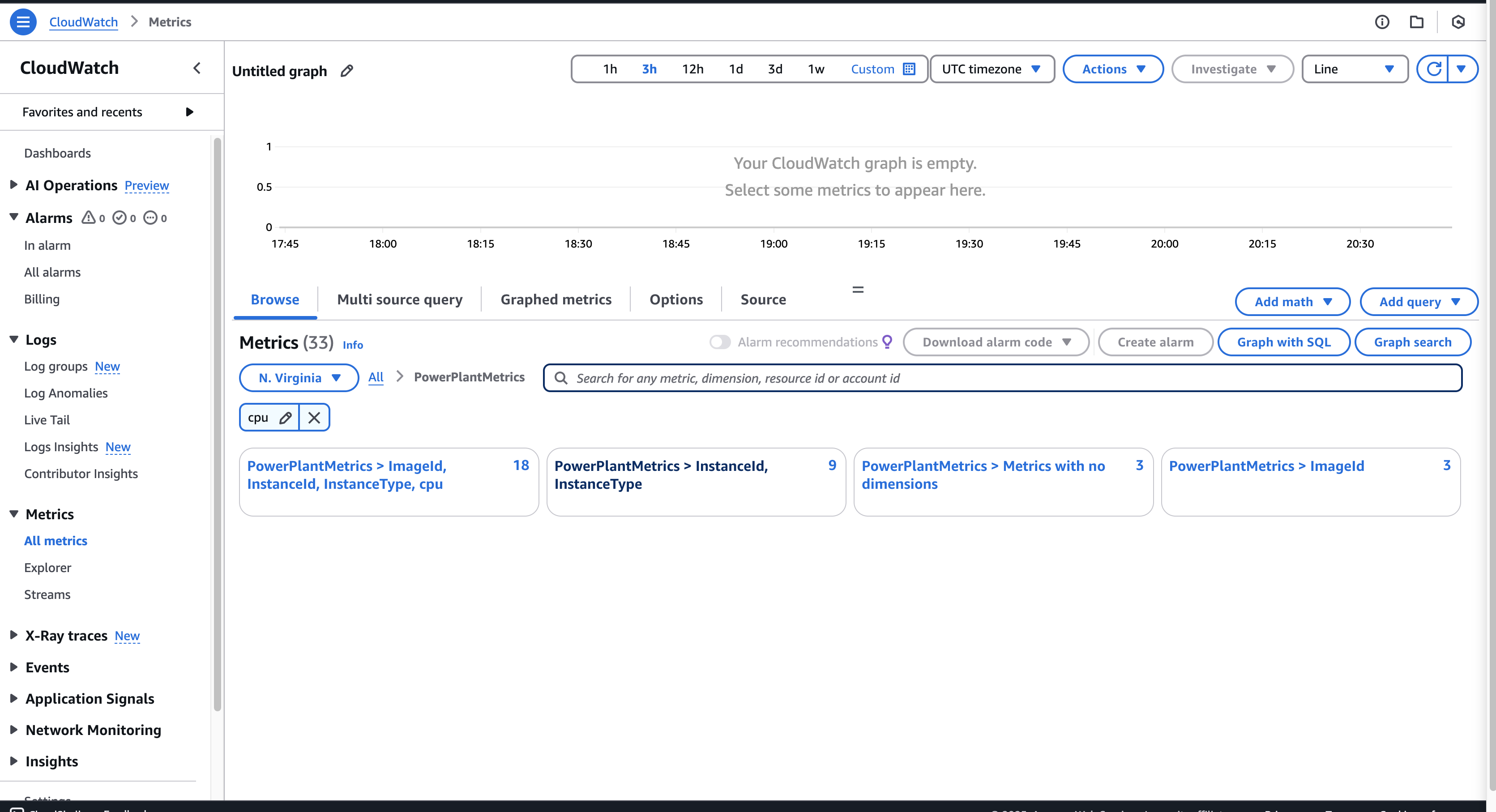Open the N. Virginia region selector
1496x812 pixels.
click(x=299, y=378)
